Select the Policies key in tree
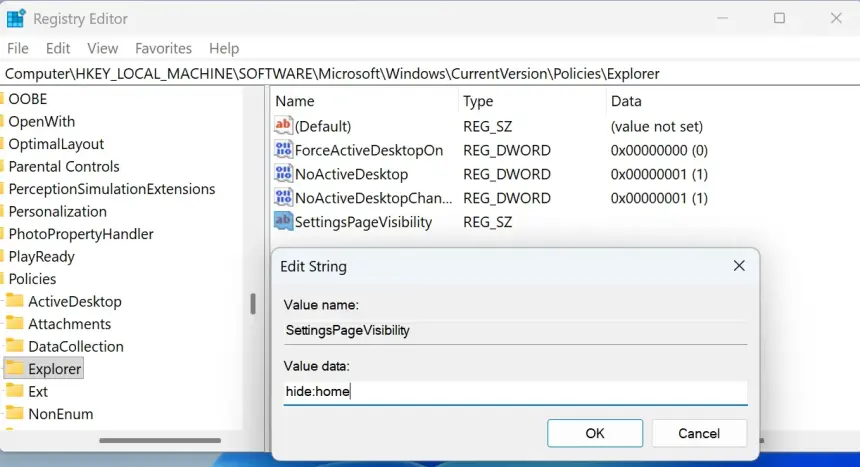860x467 pixels. click(x=32, y=279)
